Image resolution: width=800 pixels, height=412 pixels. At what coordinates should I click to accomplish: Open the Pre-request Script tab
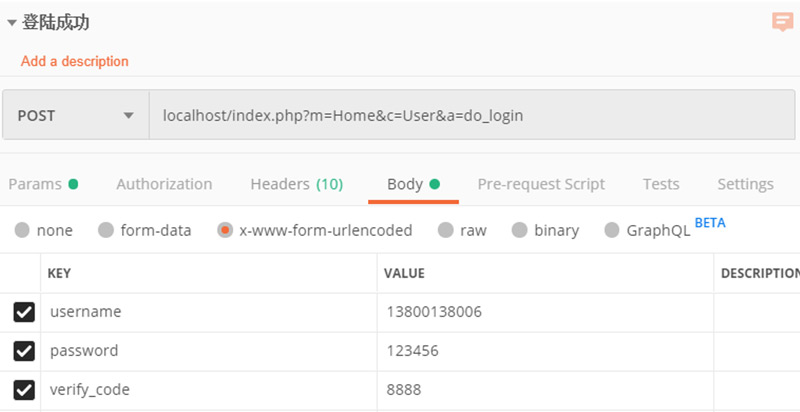(541, 184)
